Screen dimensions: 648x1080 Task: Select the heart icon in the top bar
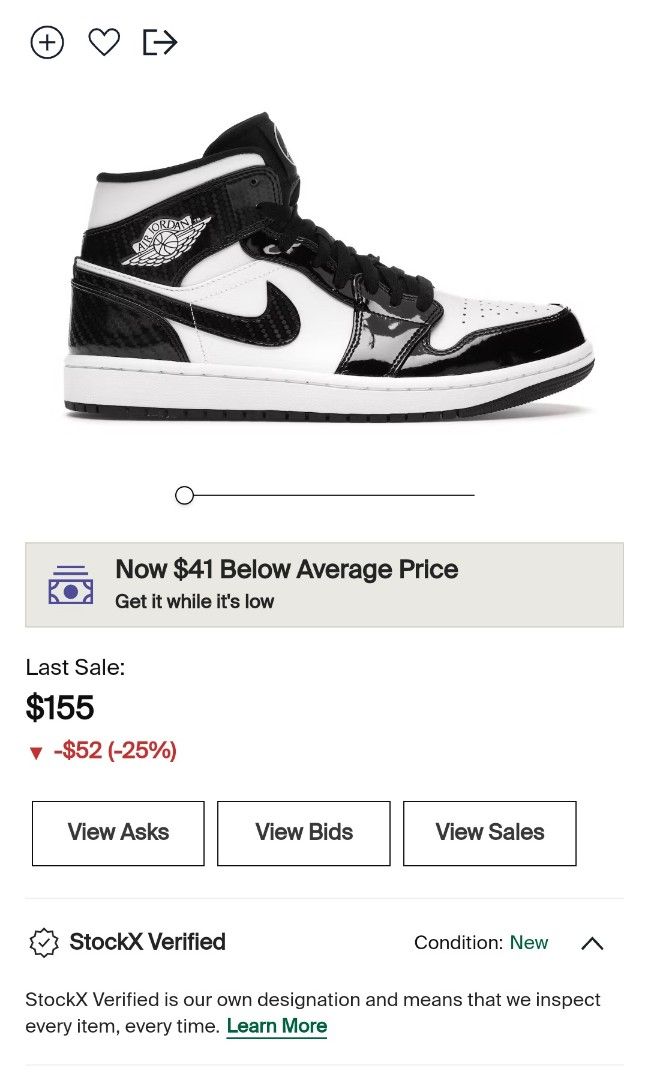point(104,42)
